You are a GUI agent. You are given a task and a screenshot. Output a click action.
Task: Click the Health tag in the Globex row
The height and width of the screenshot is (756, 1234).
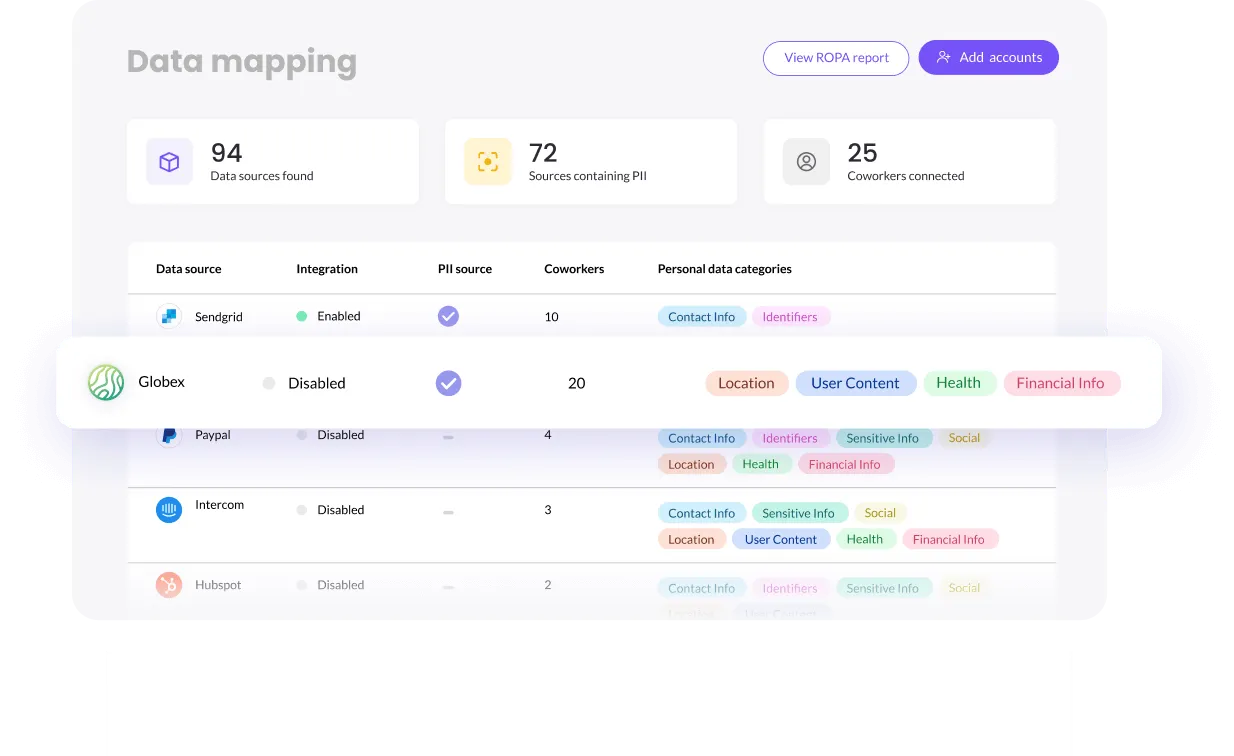coord(959,382)
